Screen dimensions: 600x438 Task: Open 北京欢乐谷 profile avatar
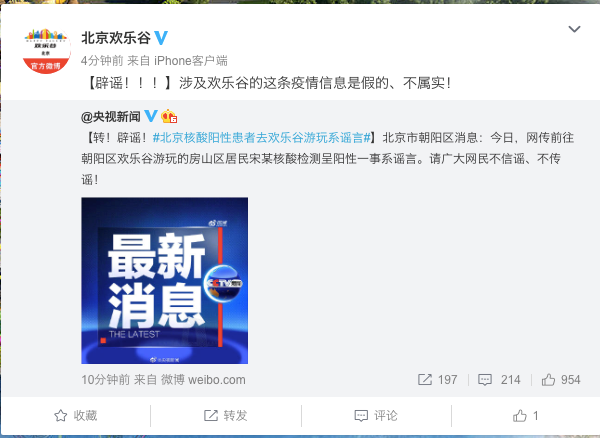click(46, 50)
